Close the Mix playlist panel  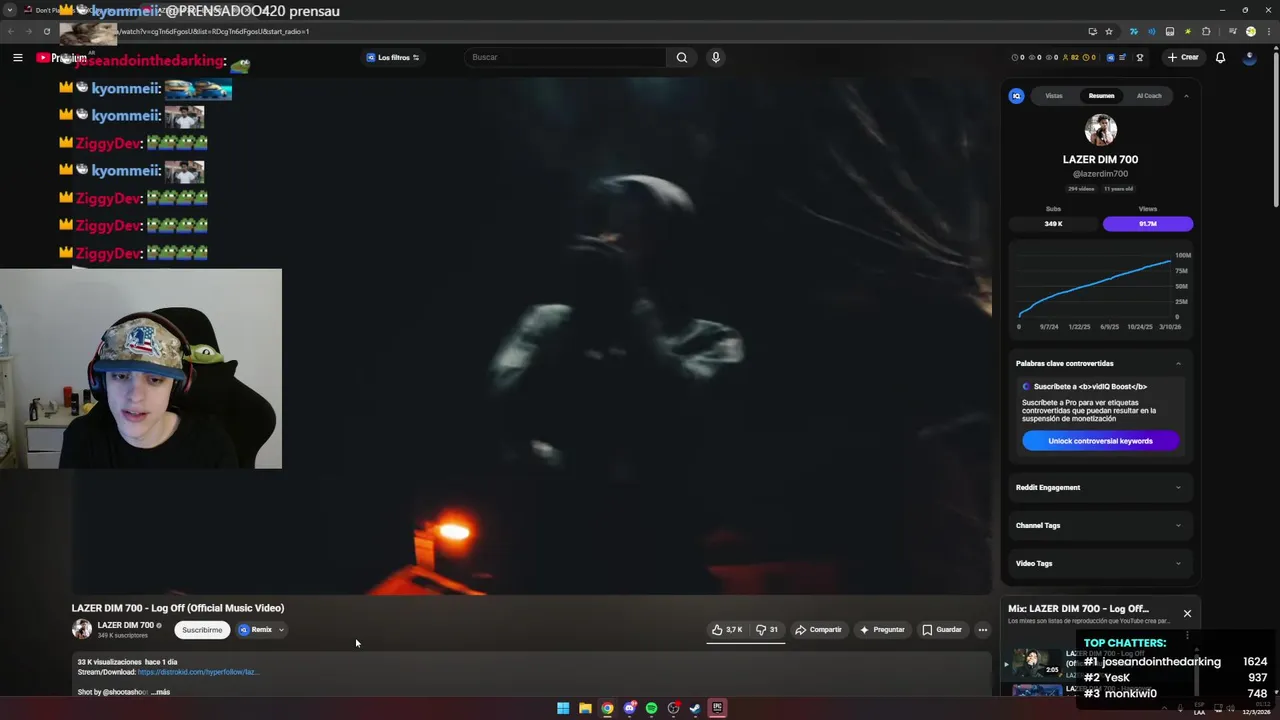(x=1187, y=613)
